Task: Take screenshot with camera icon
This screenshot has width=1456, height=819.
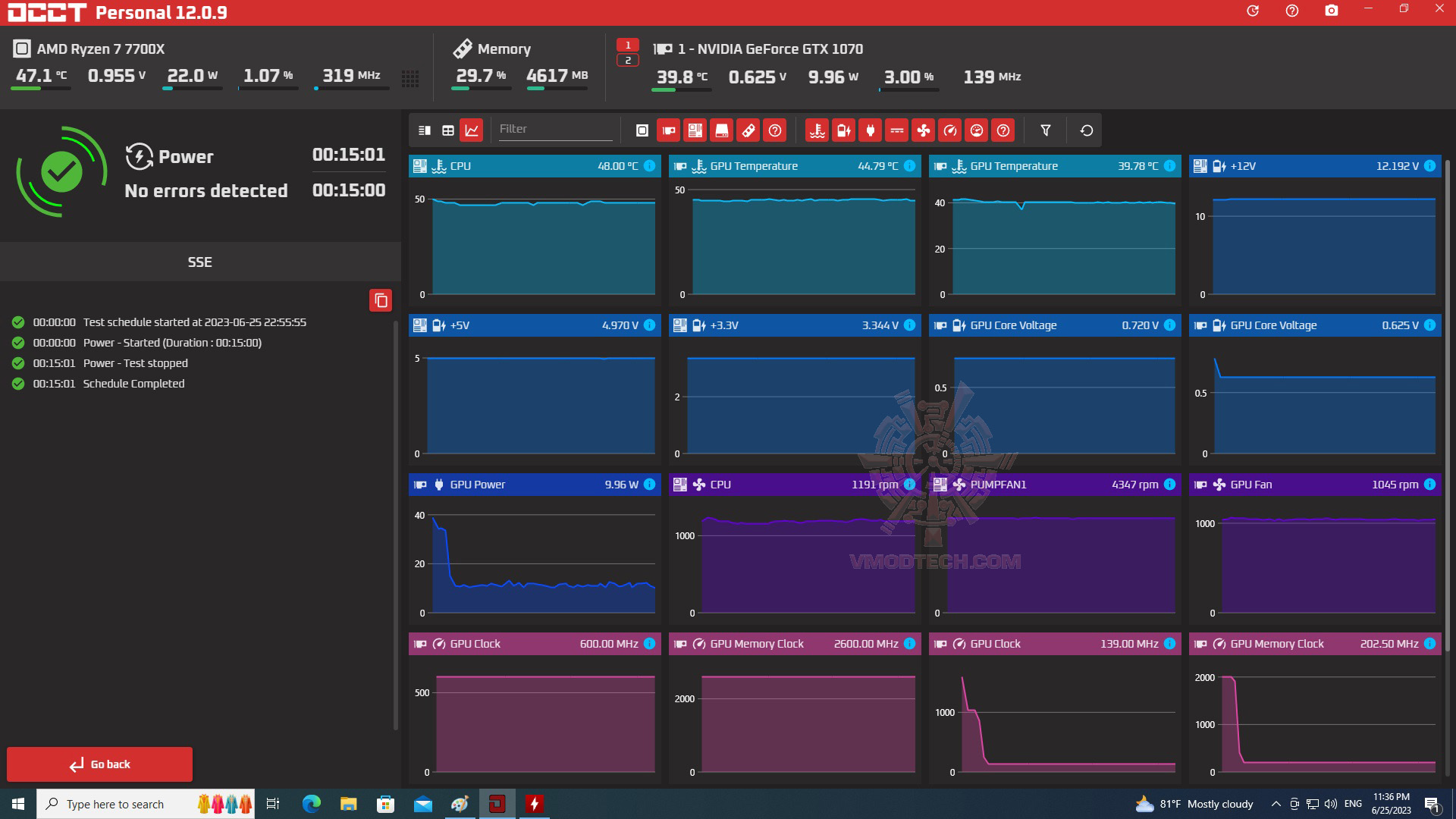Action: pyautogui.click(x=1331, y=11)
